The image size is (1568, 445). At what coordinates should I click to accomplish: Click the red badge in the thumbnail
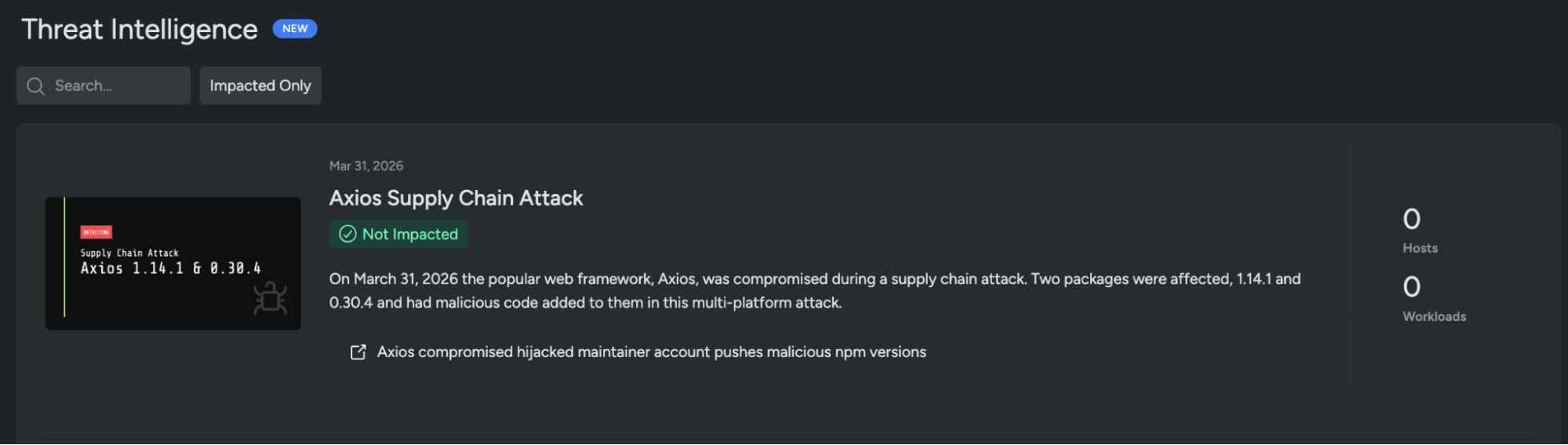coord(96,232)
